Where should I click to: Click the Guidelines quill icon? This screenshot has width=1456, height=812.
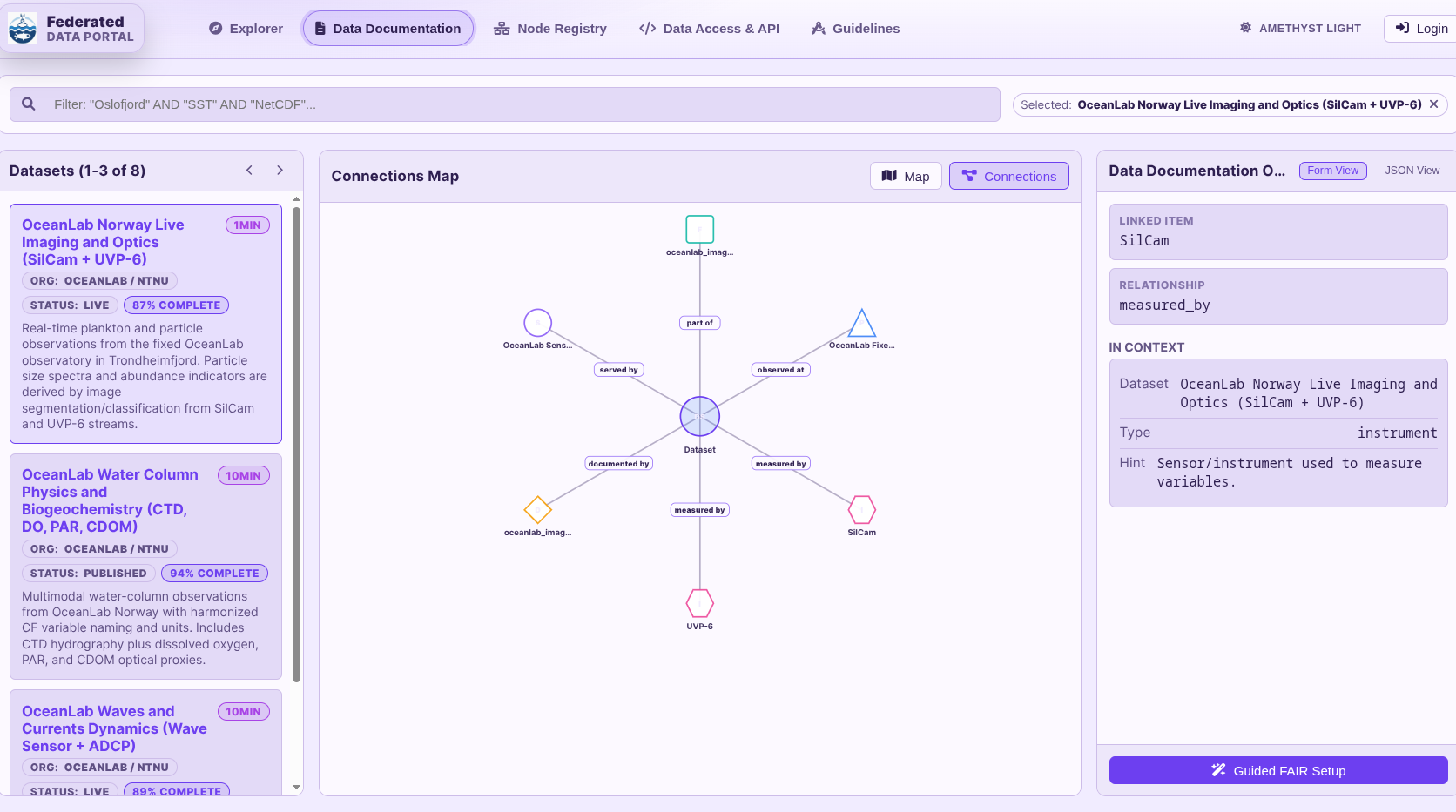click(818, 28)
